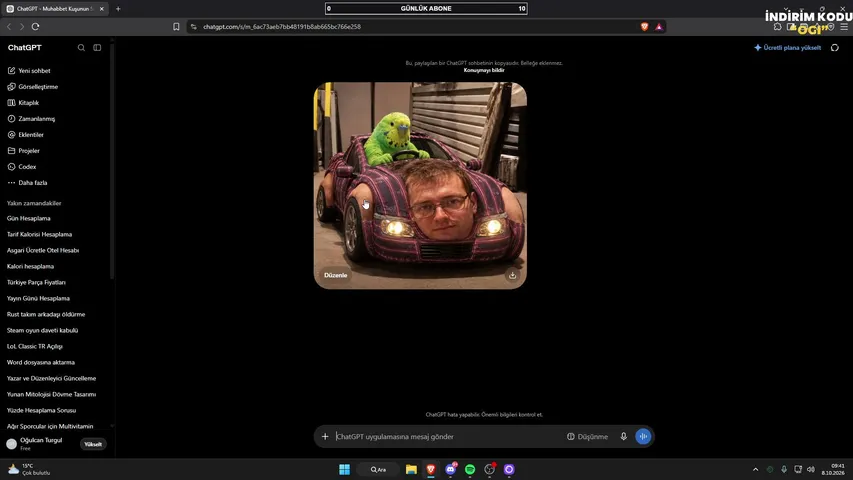The height and width of the screenshot is (480, 853).
Task: Open File Explorer from taskbar
Action: pos(411,470)
